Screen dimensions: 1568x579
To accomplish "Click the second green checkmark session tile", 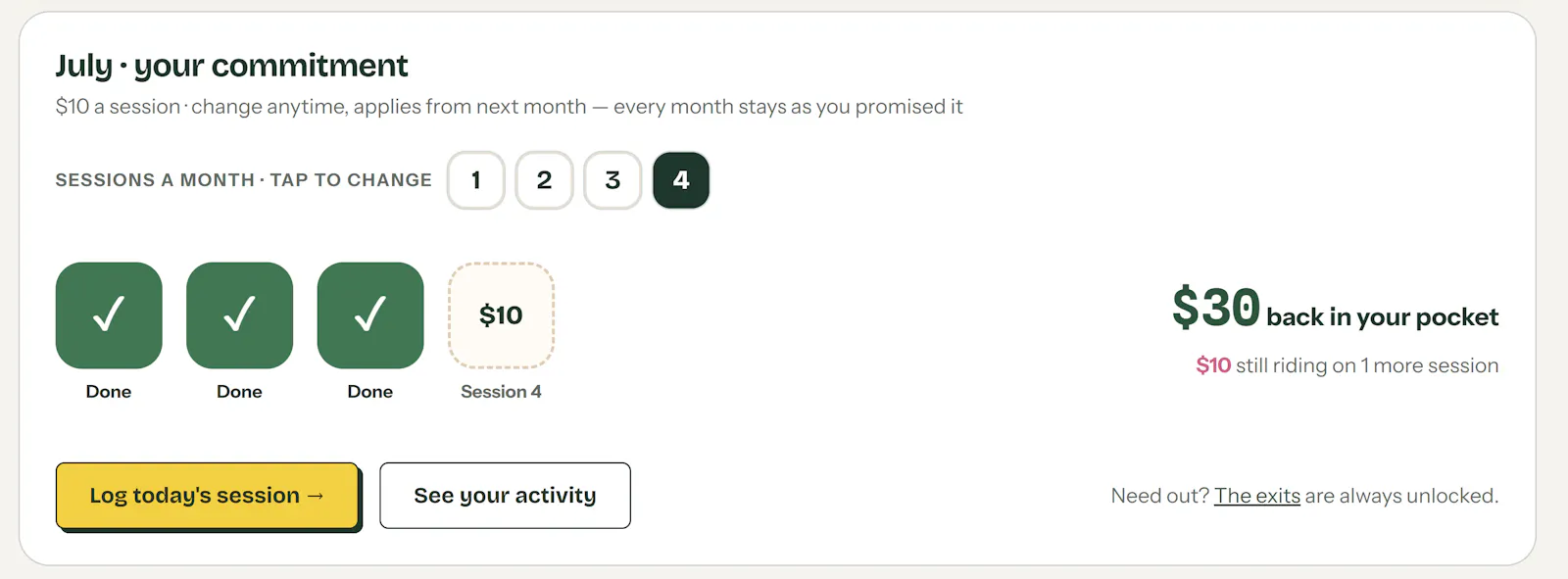I will (x=240, y=315).
